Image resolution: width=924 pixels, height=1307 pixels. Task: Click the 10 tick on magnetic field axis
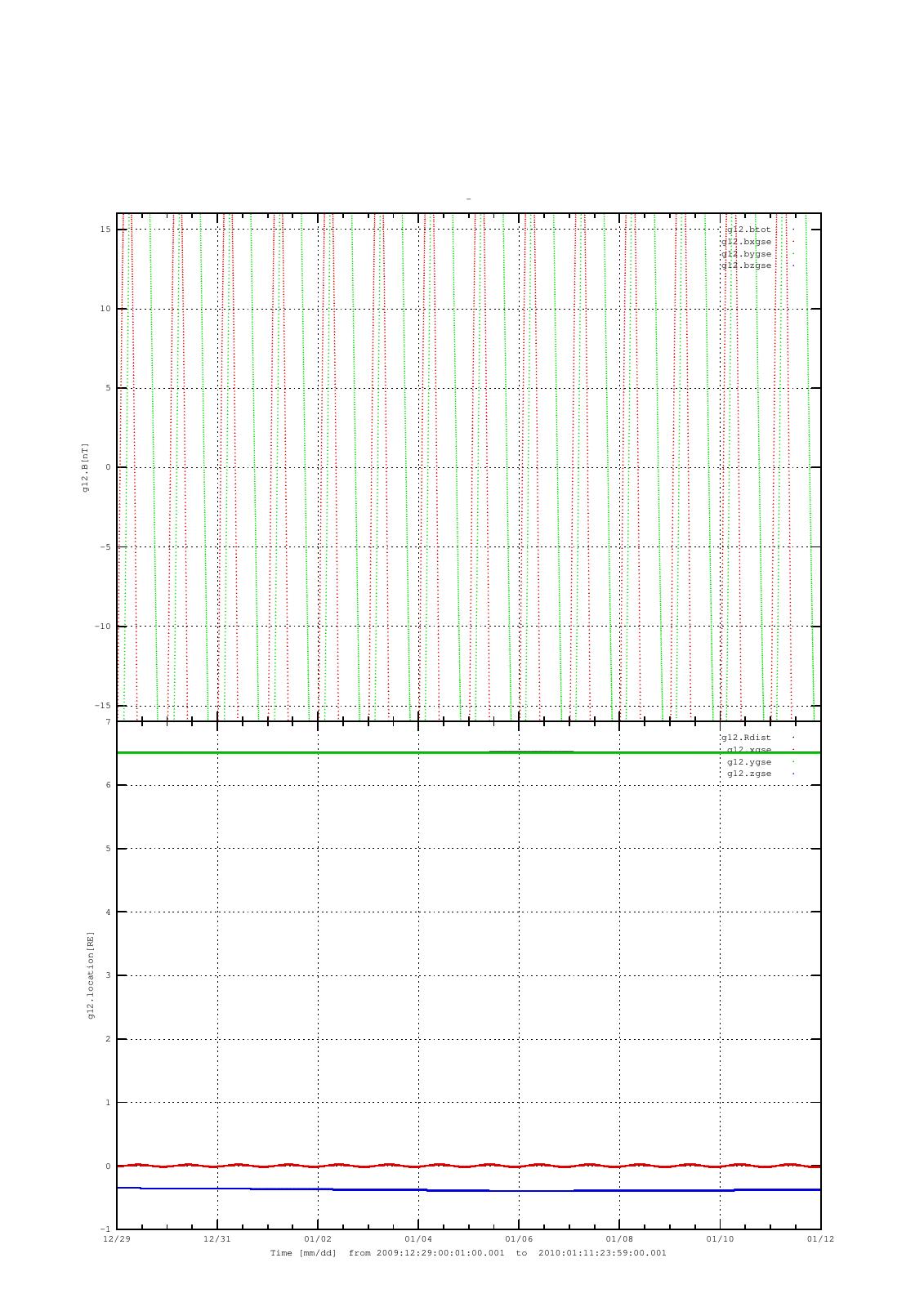[x=105, y=309]
